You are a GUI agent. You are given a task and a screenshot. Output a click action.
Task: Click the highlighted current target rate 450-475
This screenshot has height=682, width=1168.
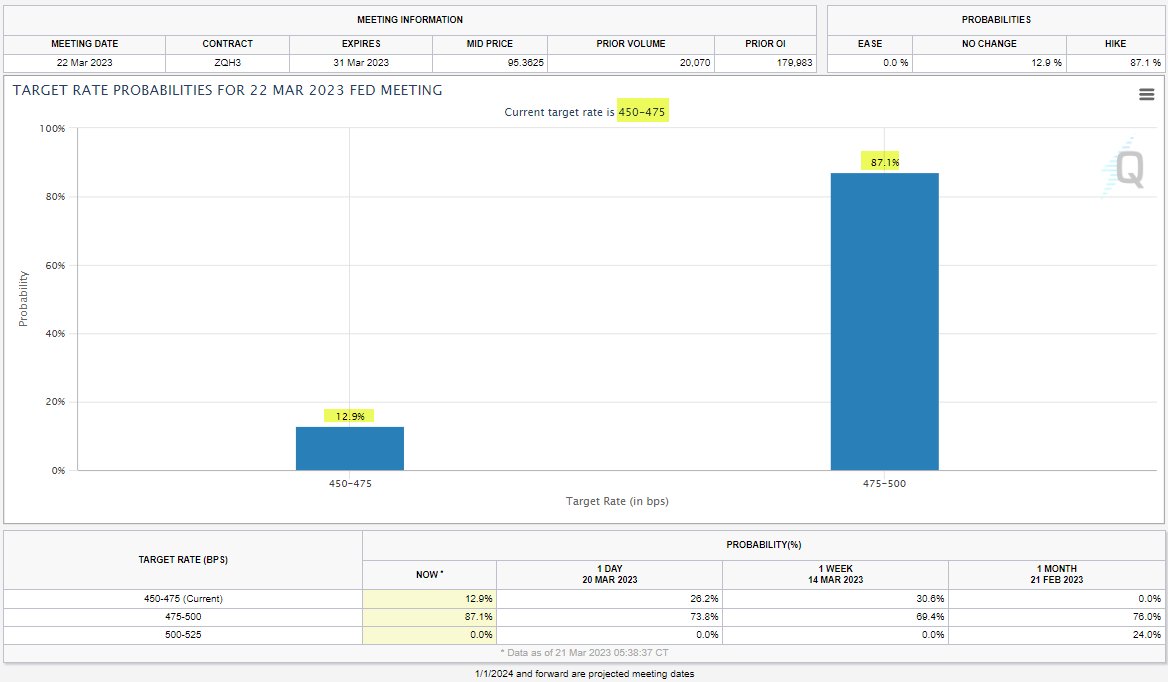[x=642, y=112]
